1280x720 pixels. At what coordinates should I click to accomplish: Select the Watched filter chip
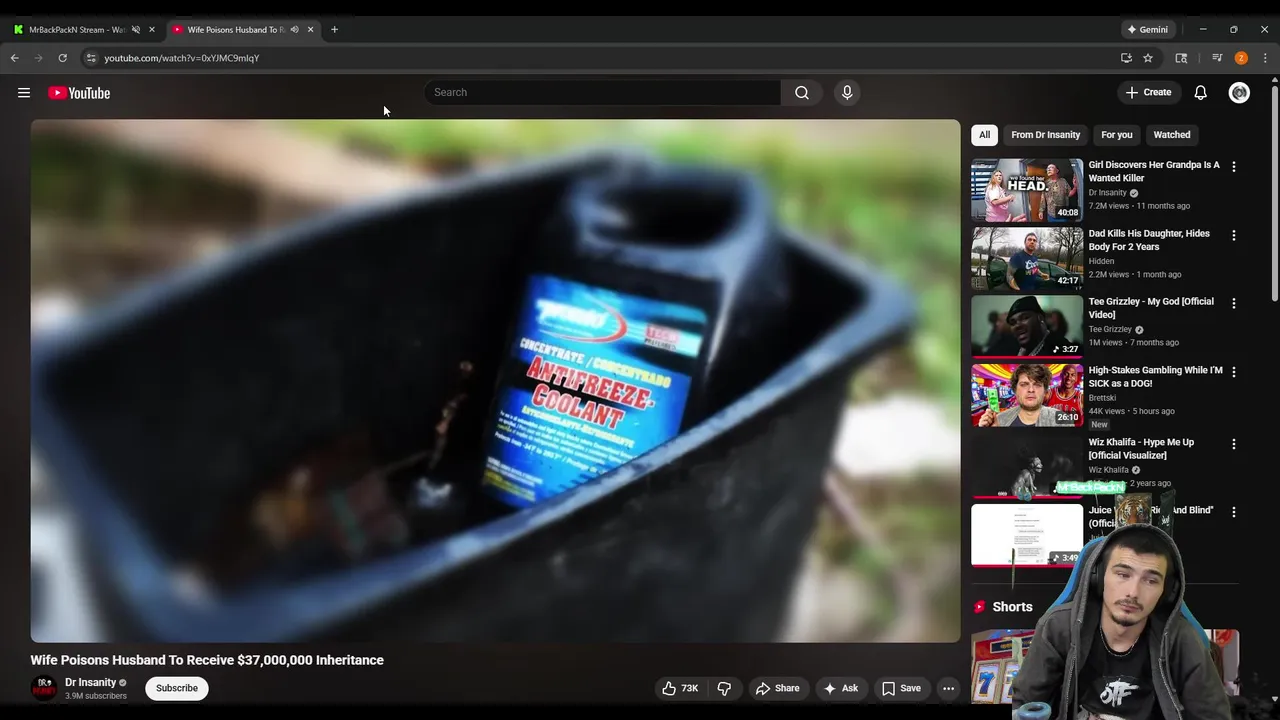(x=1172, y=134)
